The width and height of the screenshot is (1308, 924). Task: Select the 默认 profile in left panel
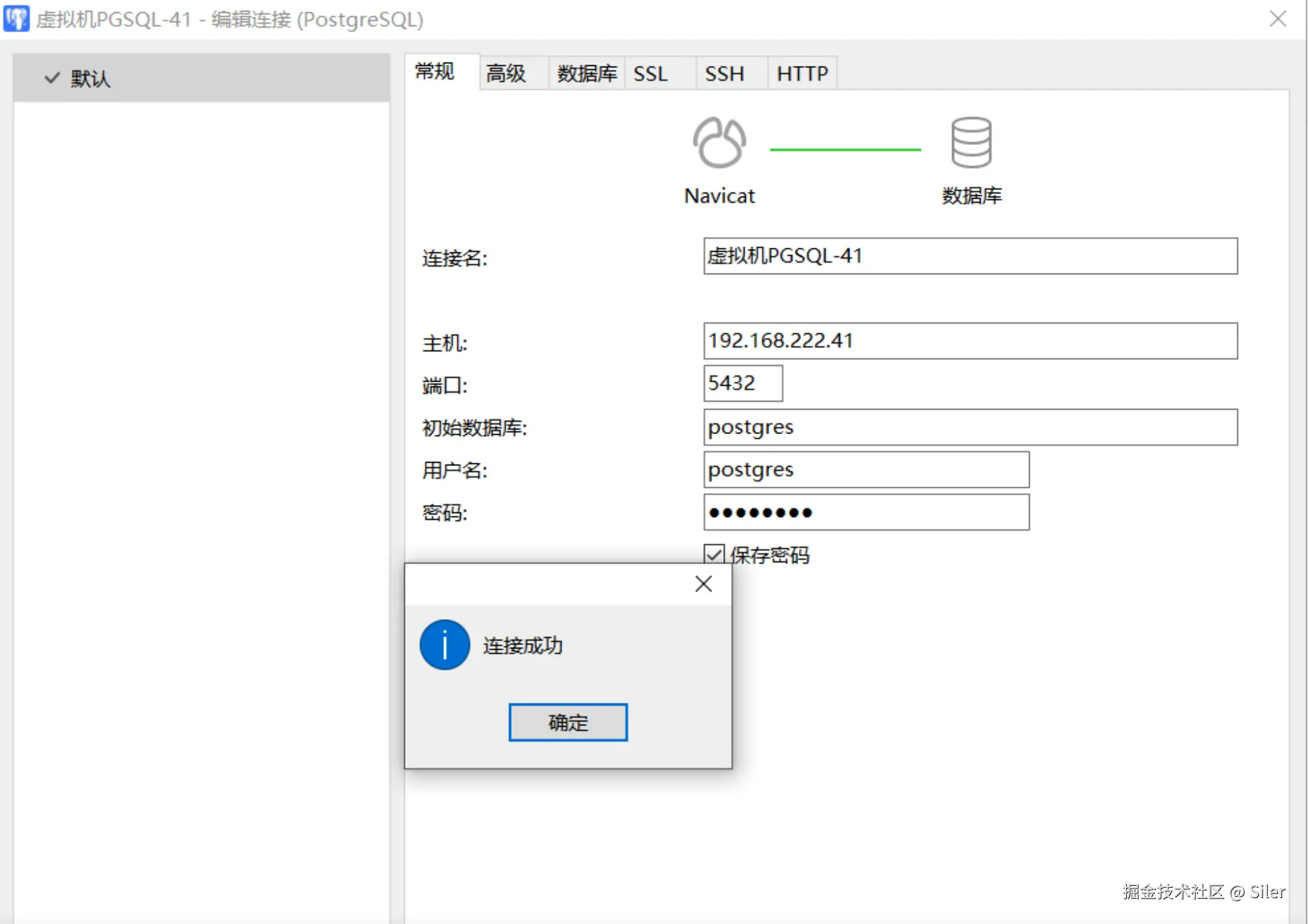click(92, 78)
